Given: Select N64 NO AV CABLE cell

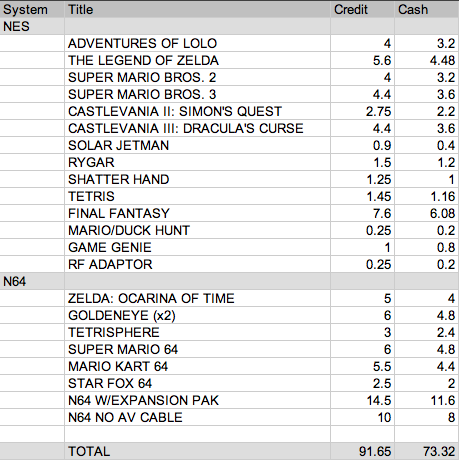Looking at the screenshot, I should point(197,417).
